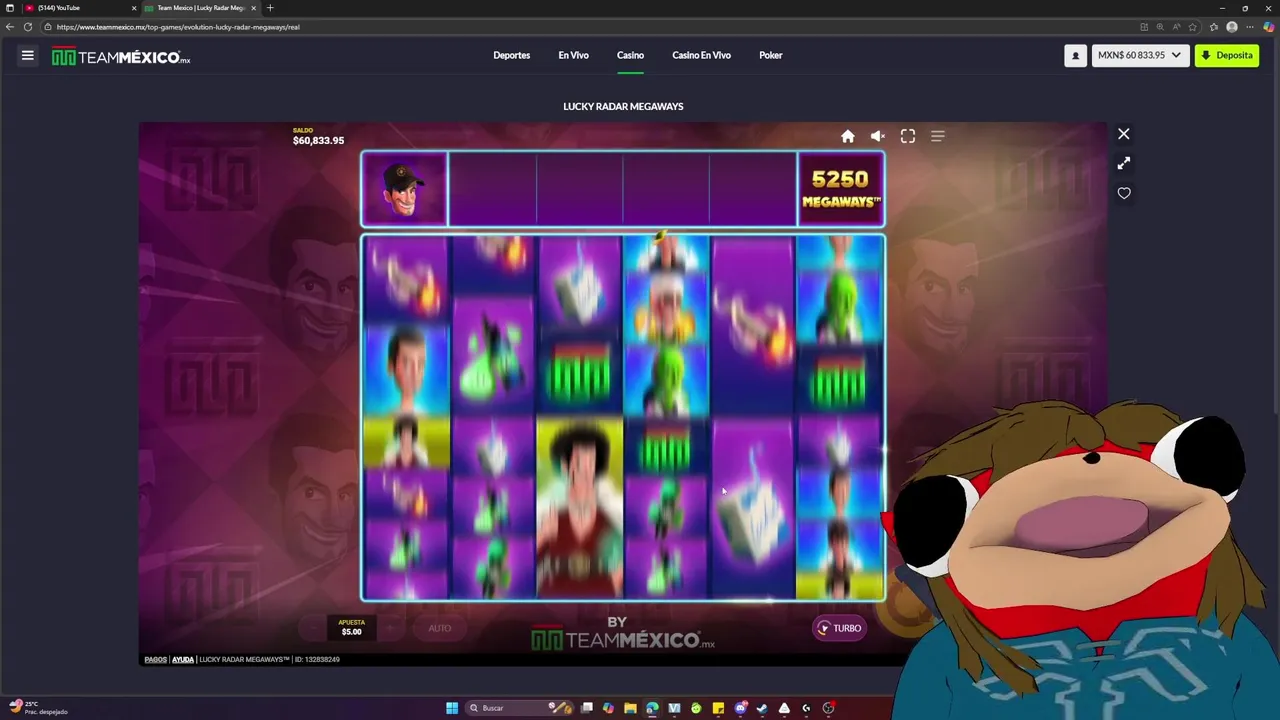Reload the page in browser
This screenshot has height=720, width=1280.
27,27
